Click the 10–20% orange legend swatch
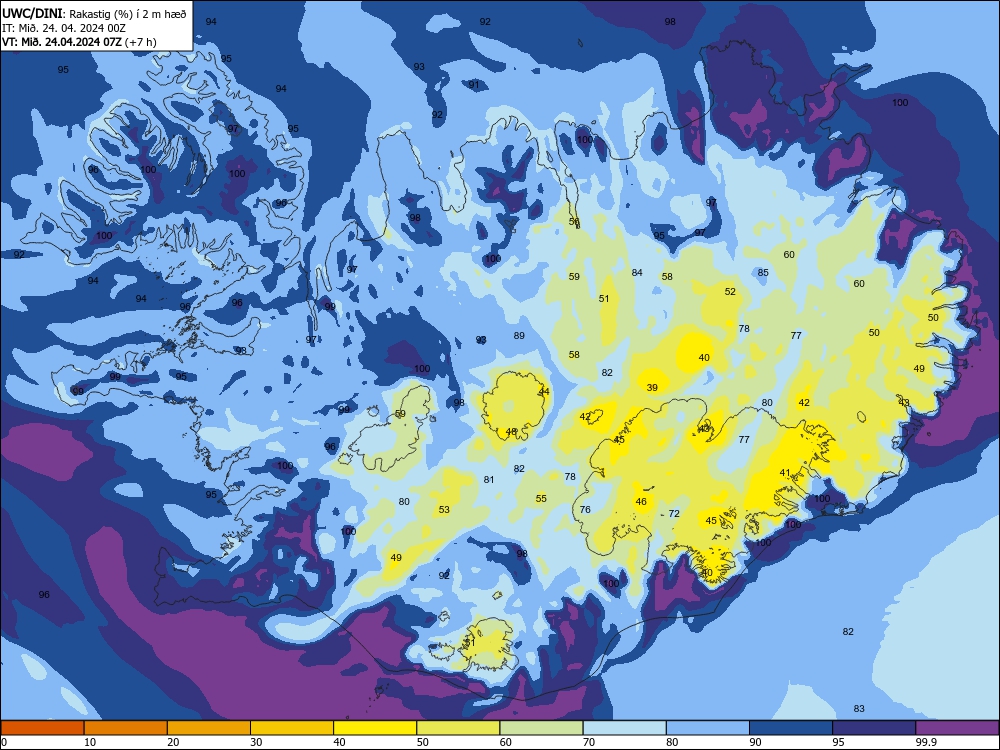Image resolution: width=1000 pixels, height=750 pixels. (x=126, y=728)
